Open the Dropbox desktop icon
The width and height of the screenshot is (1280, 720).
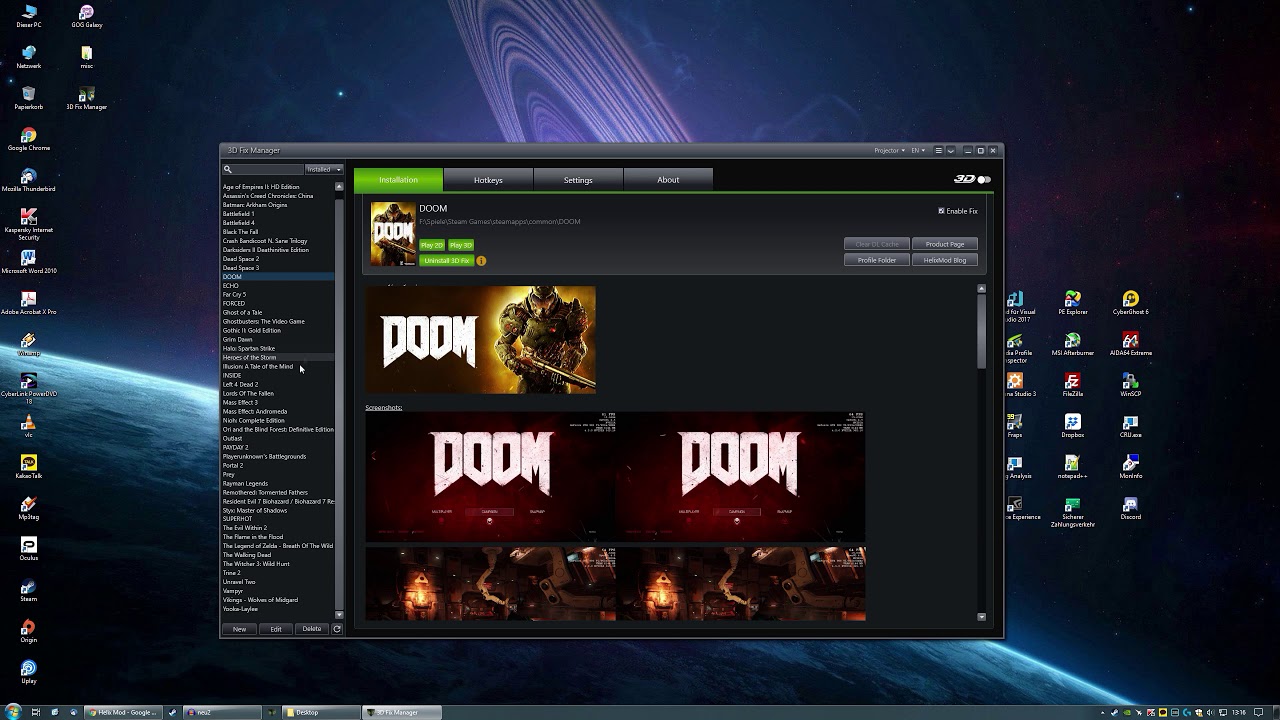point(1072,426)
